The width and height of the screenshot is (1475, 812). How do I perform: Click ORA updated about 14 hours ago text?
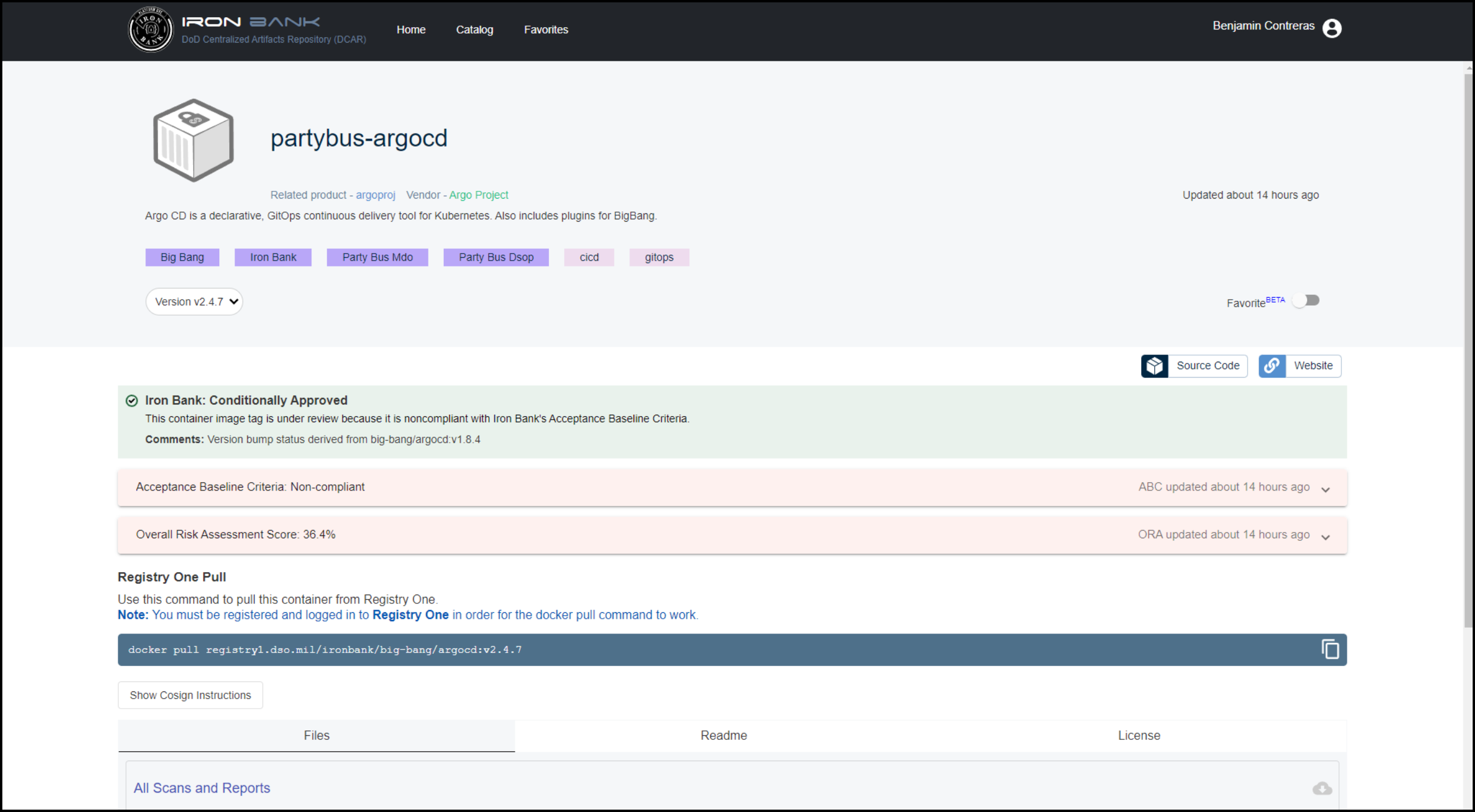coord(1224,534)
